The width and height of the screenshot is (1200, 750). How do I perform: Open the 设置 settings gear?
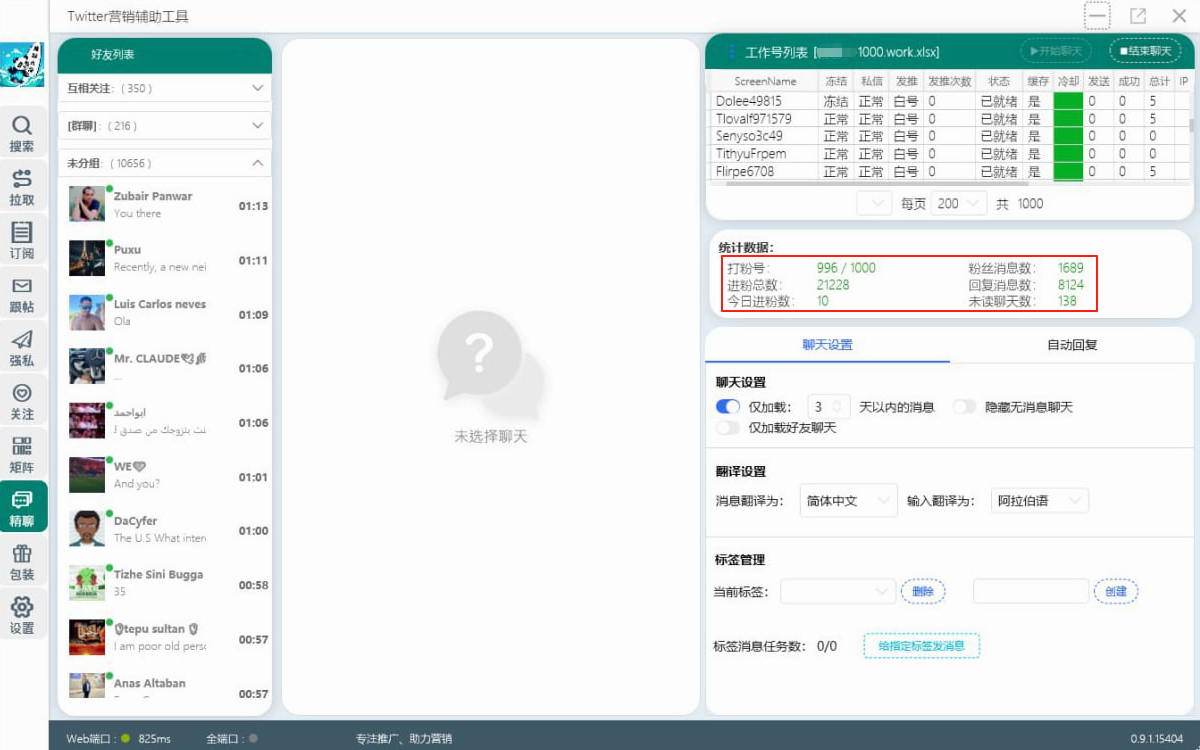click(x=22, y=616)
